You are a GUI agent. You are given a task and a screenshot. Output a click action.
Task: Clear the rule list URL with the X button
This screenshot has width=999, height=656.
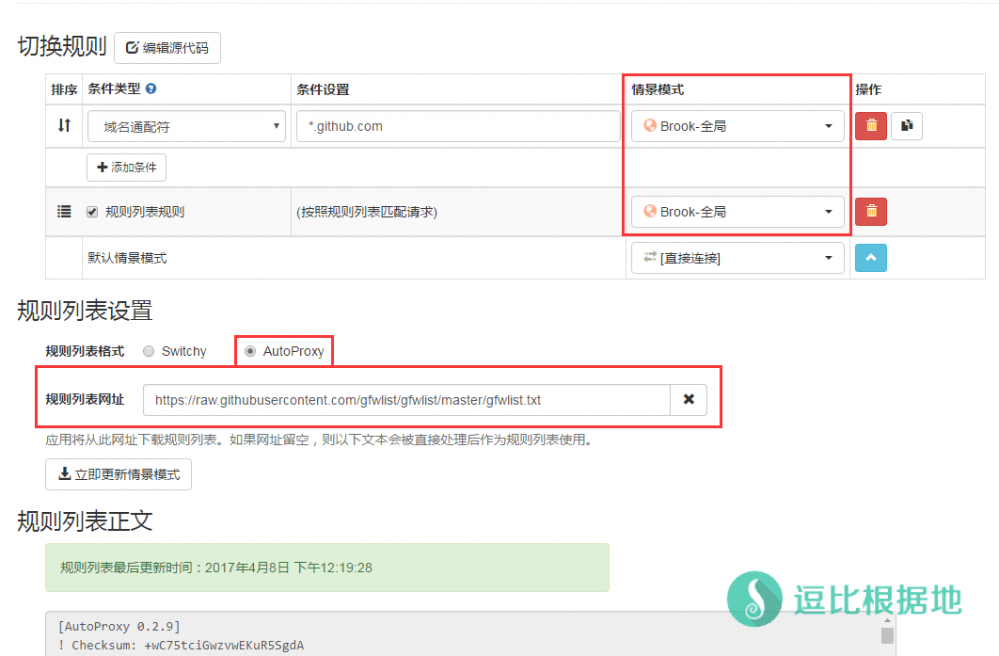[x=688, y=400]
